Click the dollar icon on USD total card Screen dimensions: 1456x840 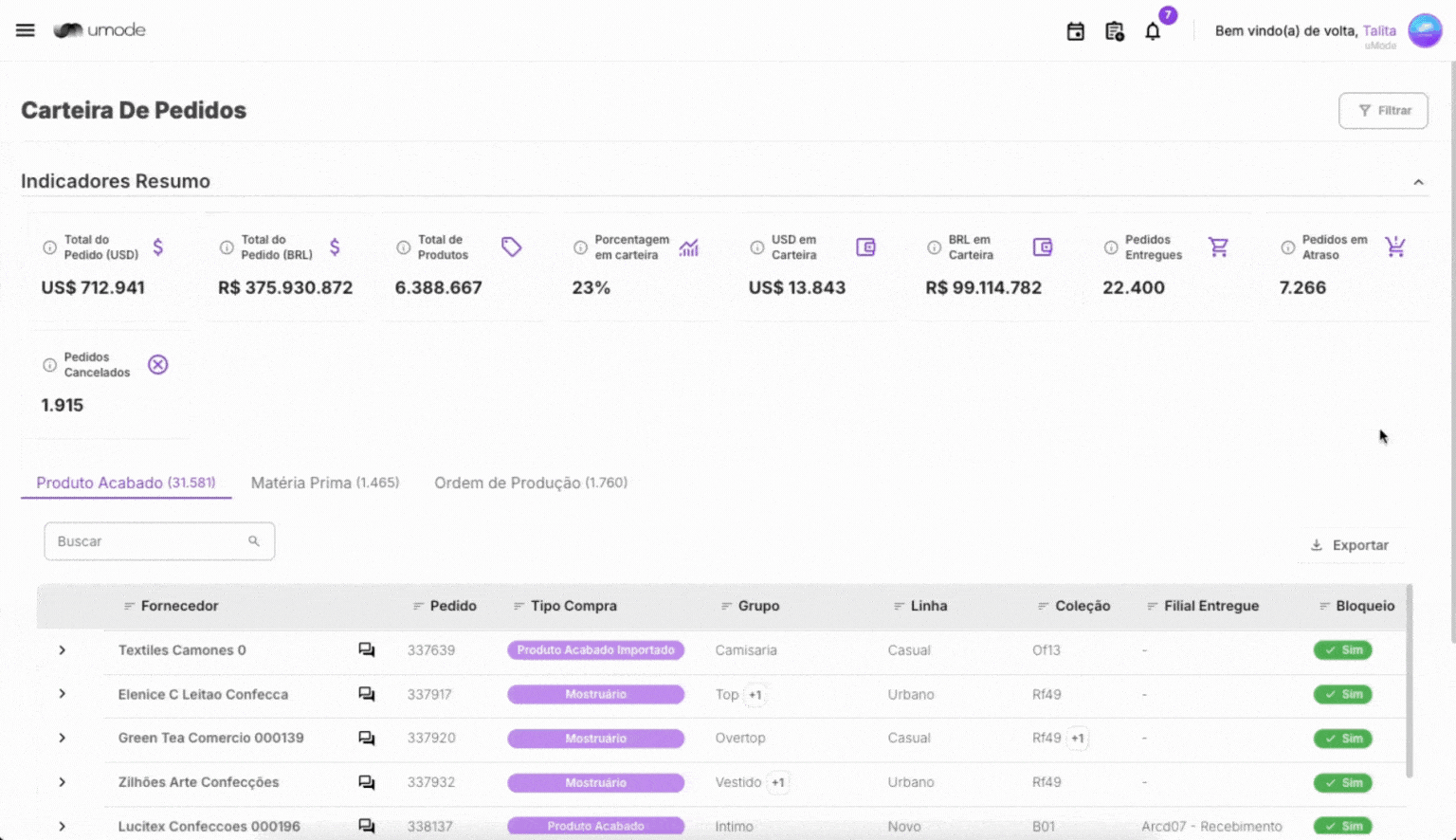coord(158,247)
